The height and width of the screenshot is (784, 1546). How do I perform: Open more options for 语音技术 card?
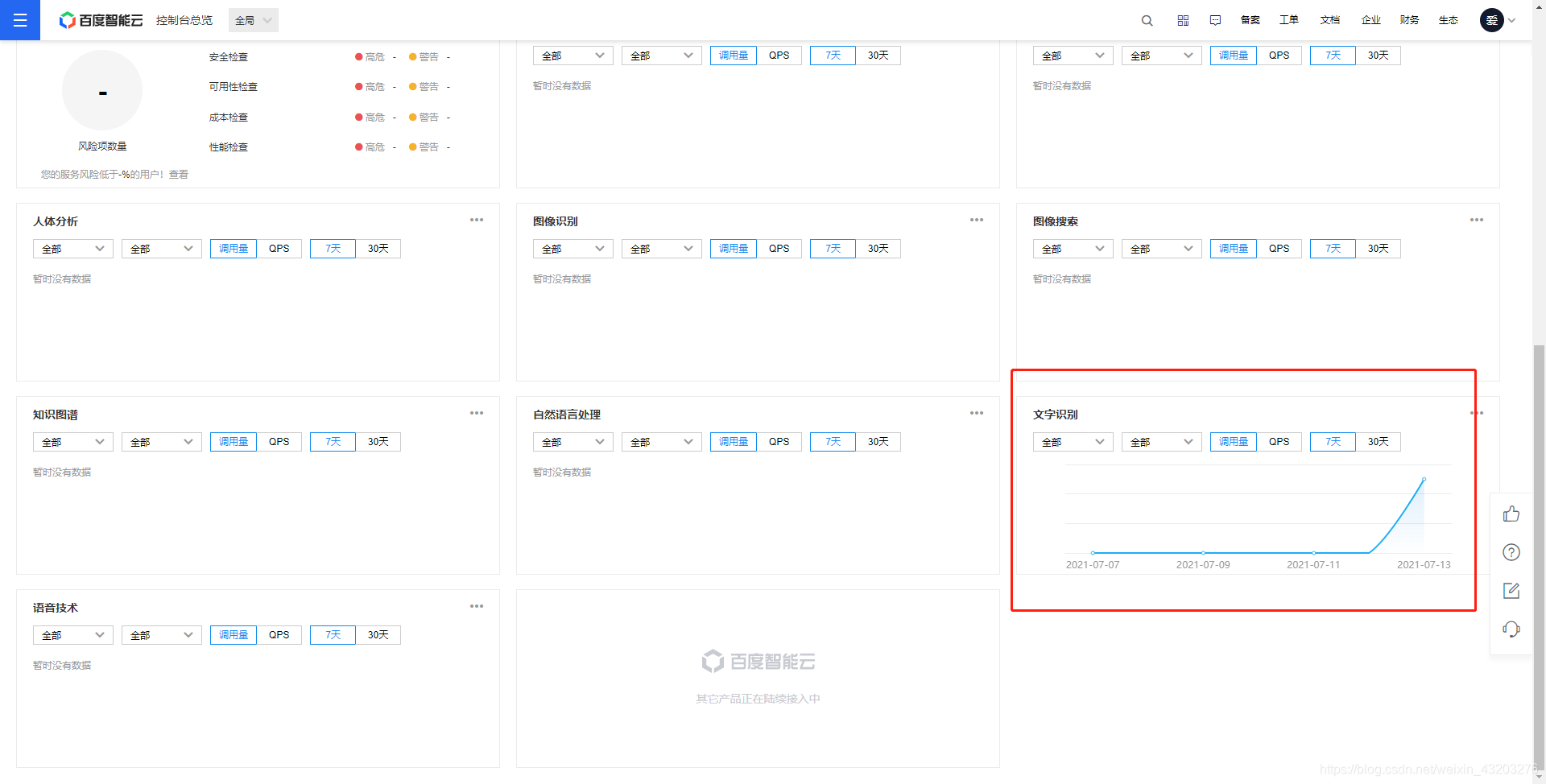click(x=477, y=606)
